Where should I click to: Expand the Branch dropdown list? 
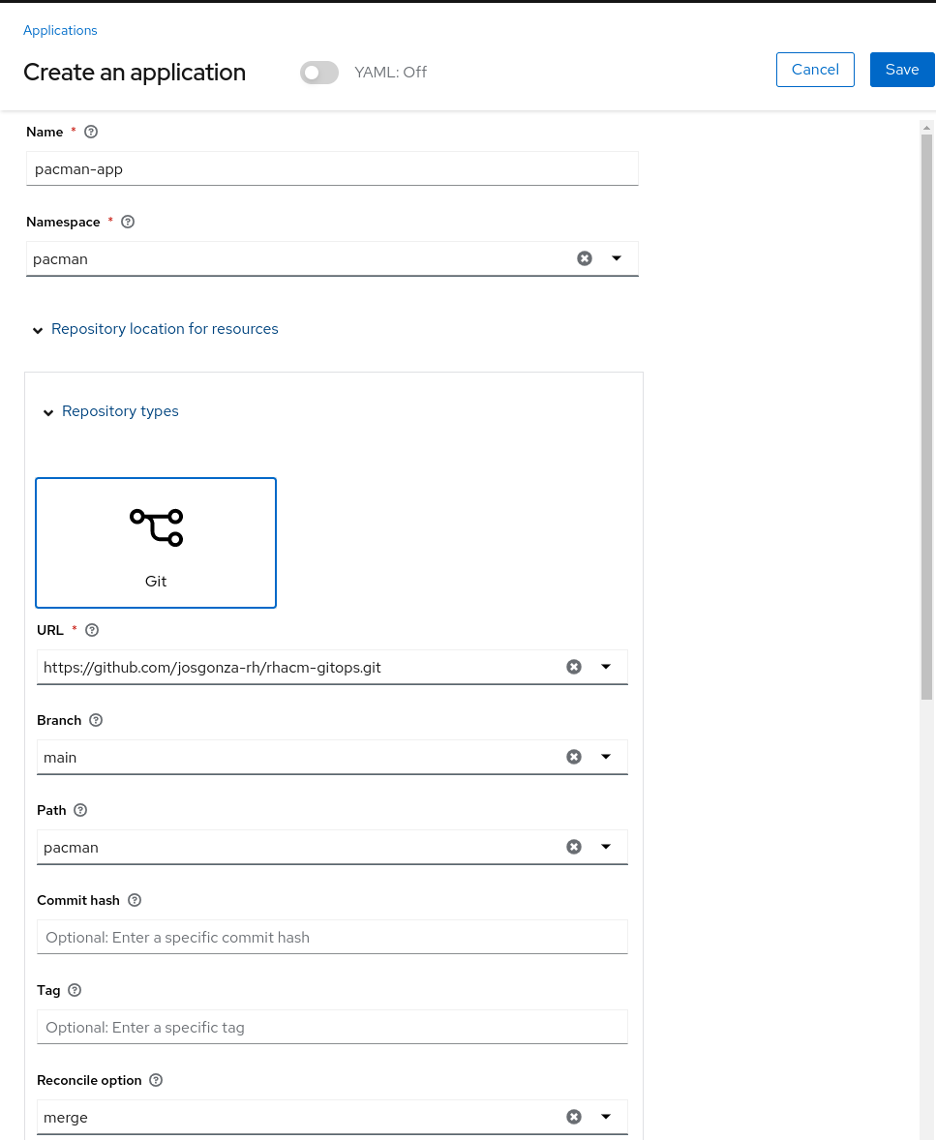click(605, 757)
